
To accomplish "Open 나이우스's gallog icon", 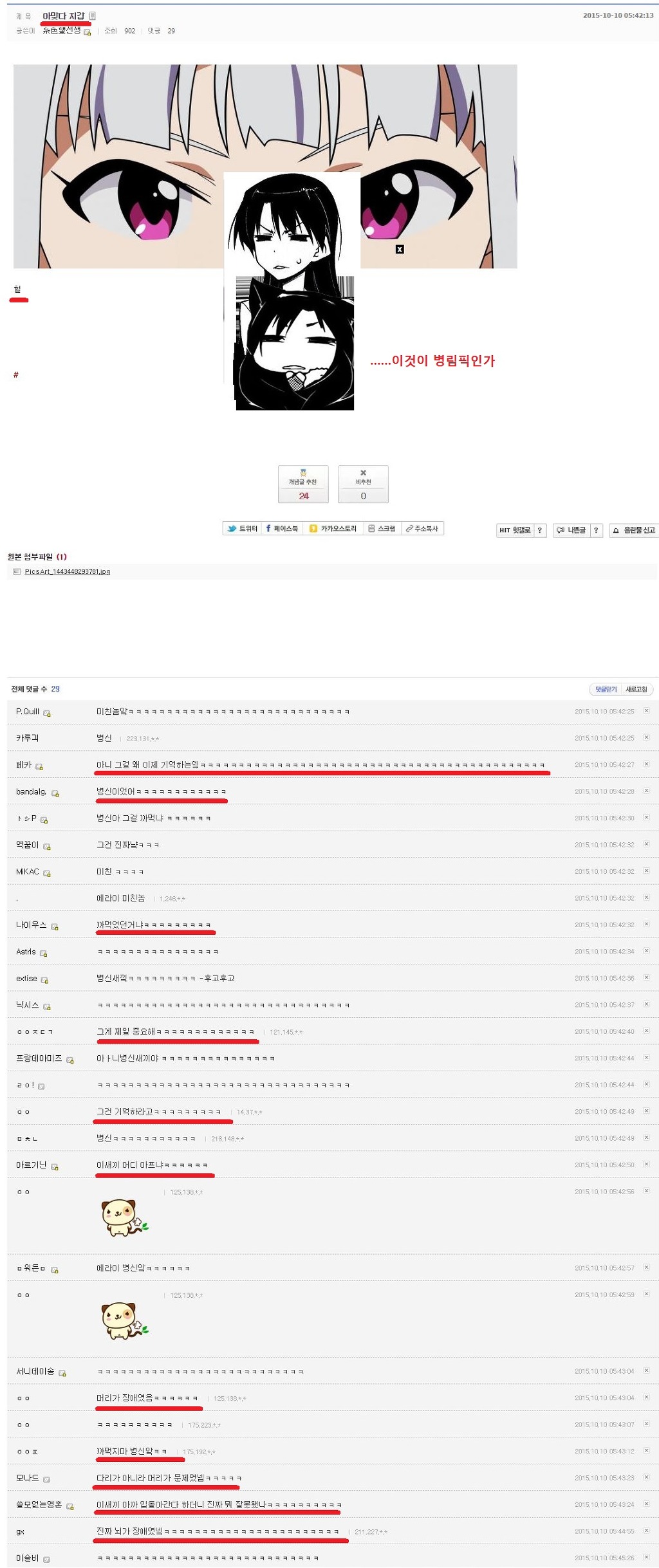I will point(55,927).
